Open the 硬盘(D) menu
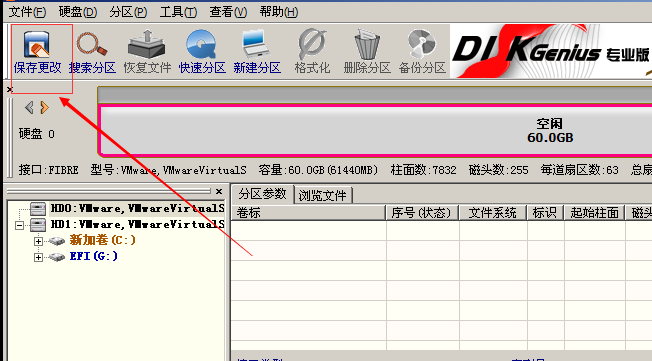 [78, 12]
